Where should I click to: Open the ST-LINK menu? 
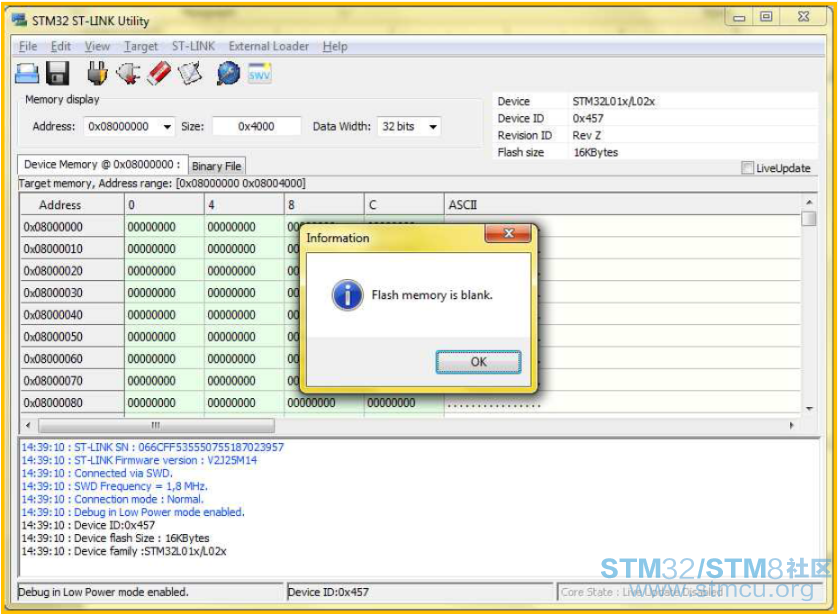pos(193,46)
